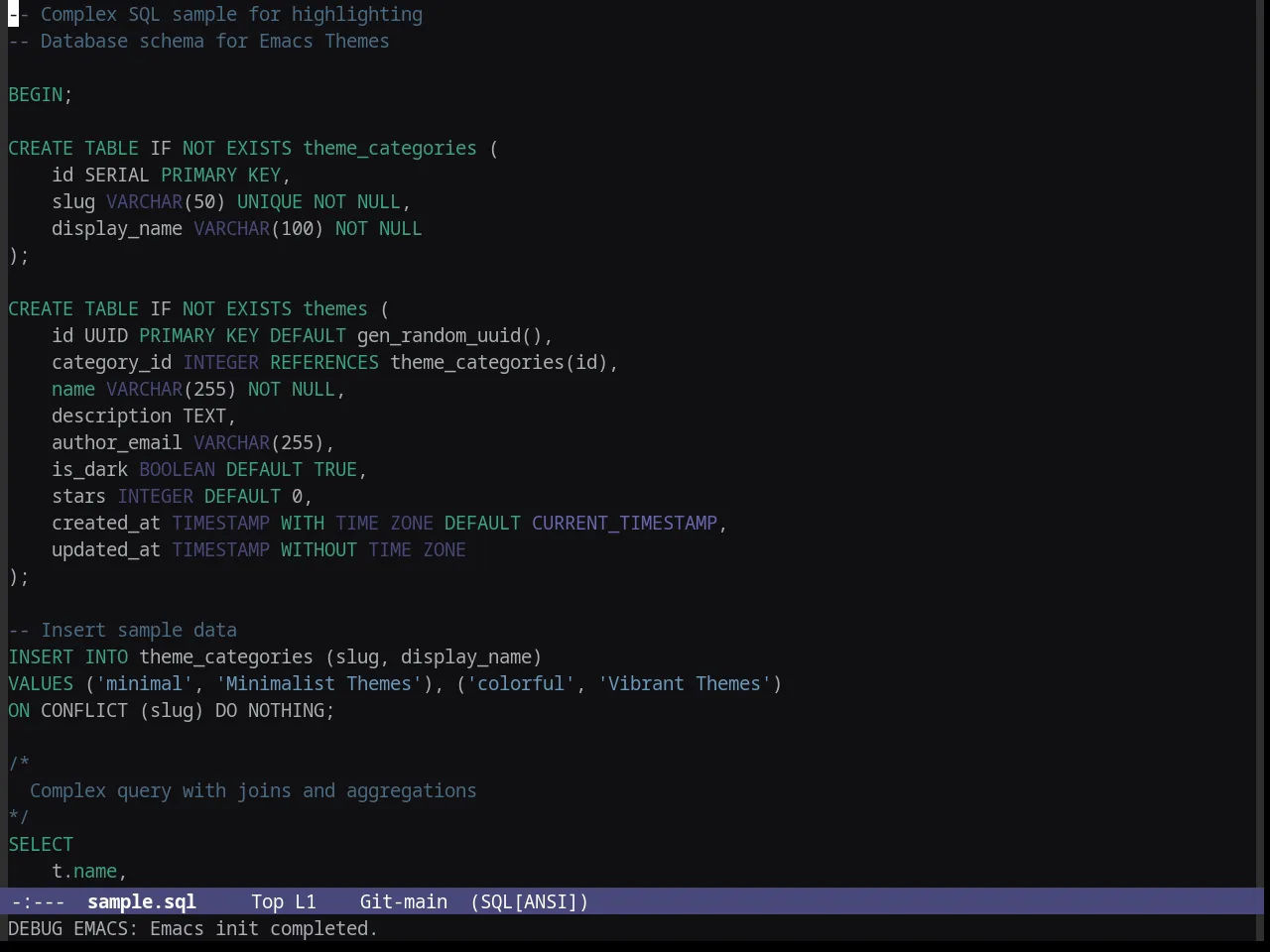Image resolution: width=1270 pixels, height=952 pixels.
Task: Click 'updated_at' column name
Action: (x=106, y=549)
